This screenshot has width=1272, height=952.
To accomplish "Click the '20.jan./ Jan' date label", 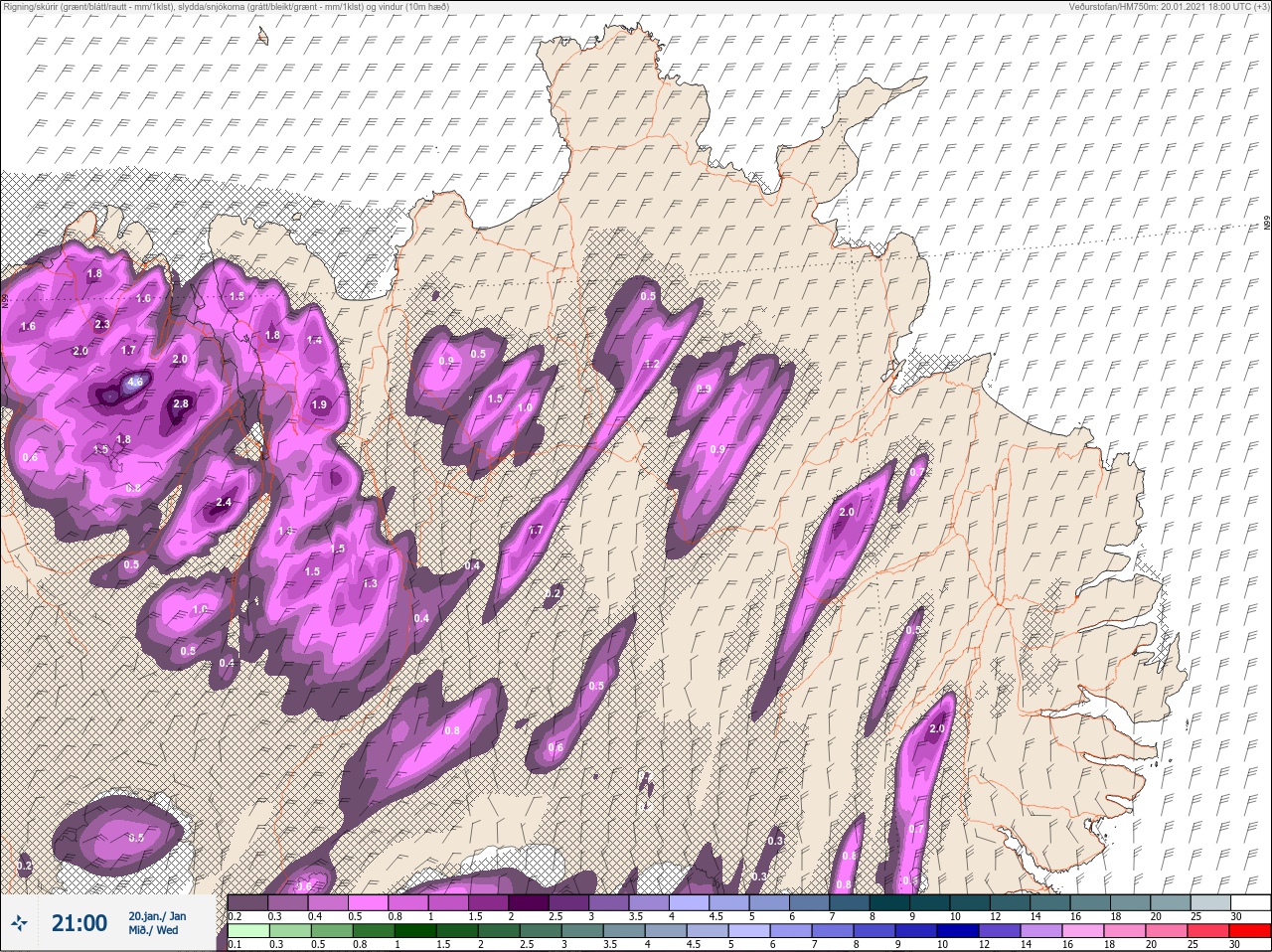I will 157,915.
